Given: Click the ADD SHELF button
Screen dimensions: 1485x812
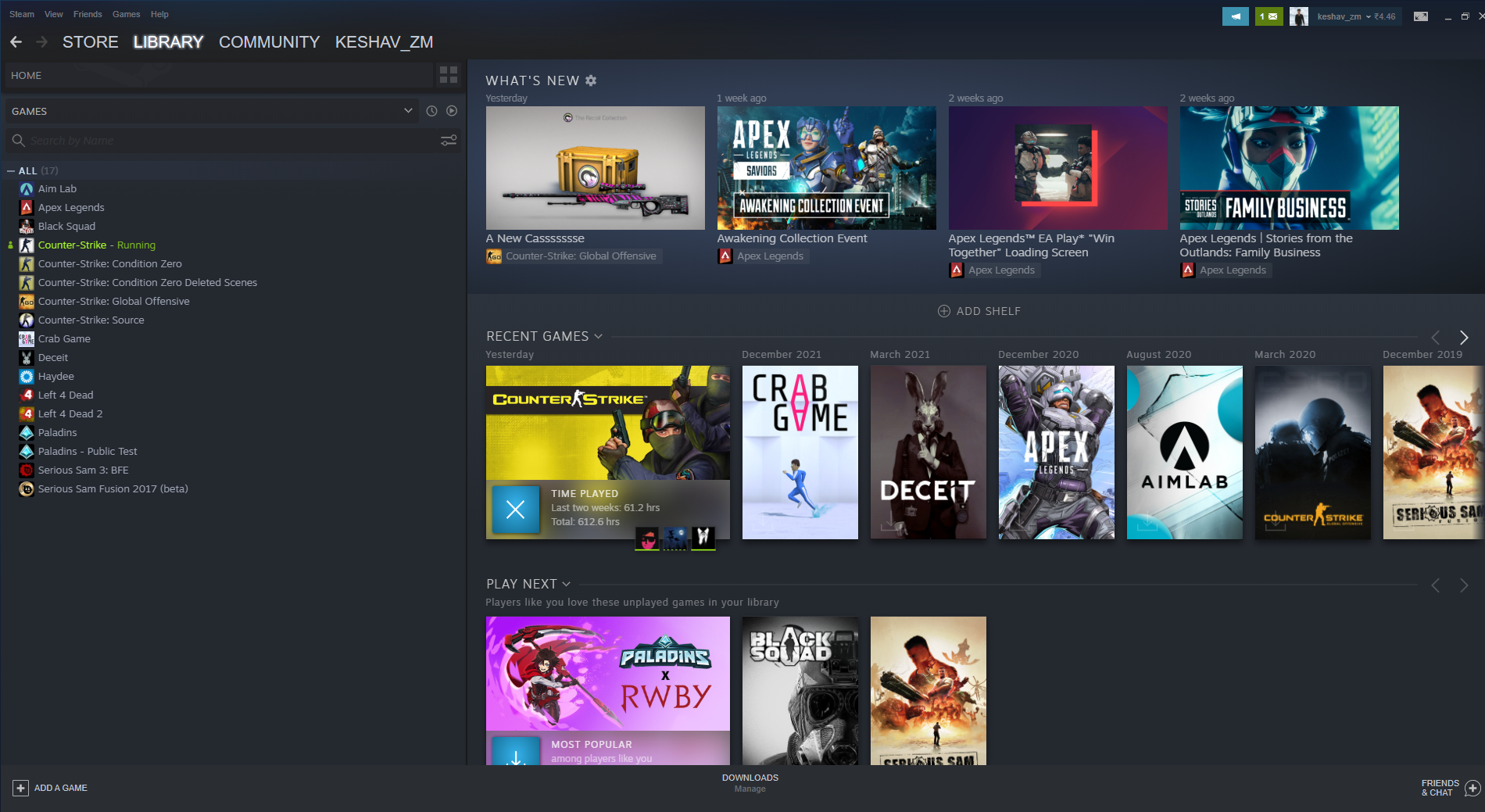Looking at the screenshot, I should (979, 311).
